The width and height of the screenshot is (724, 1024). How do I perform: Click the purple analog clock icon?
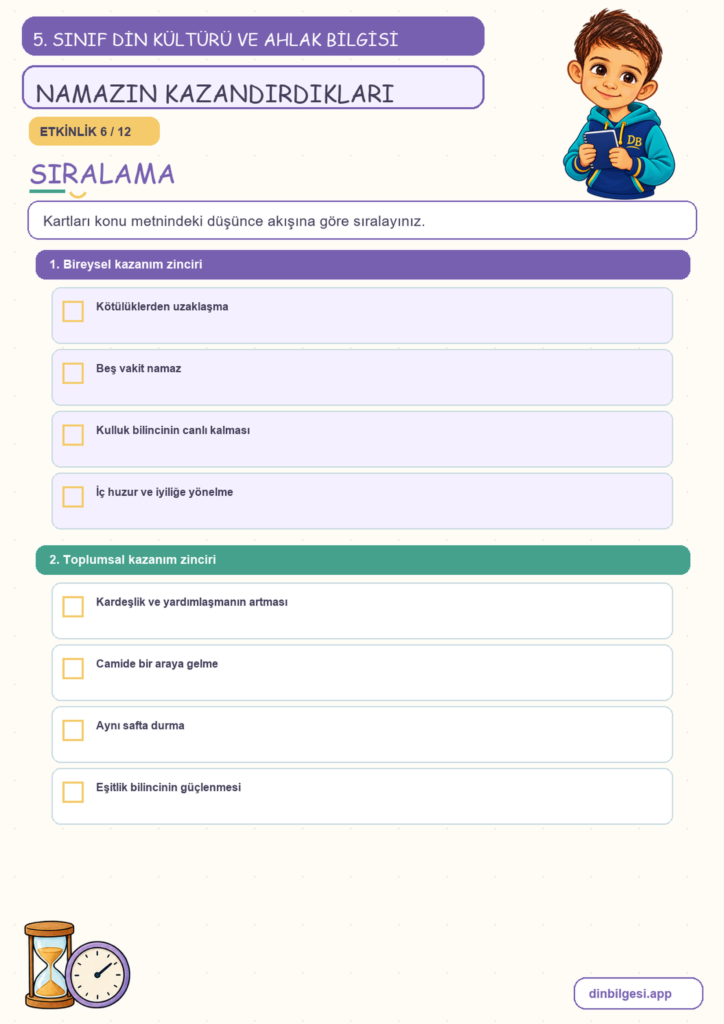(x=99, y=974)
